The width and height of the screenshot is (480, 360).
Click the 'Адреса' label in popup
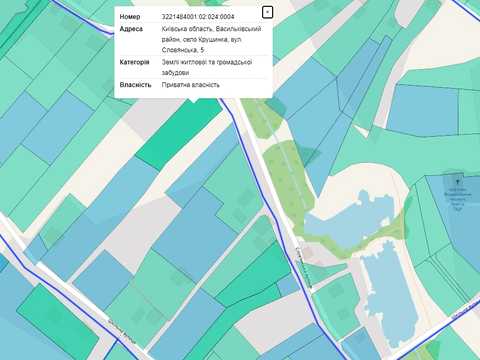[131, 29]
